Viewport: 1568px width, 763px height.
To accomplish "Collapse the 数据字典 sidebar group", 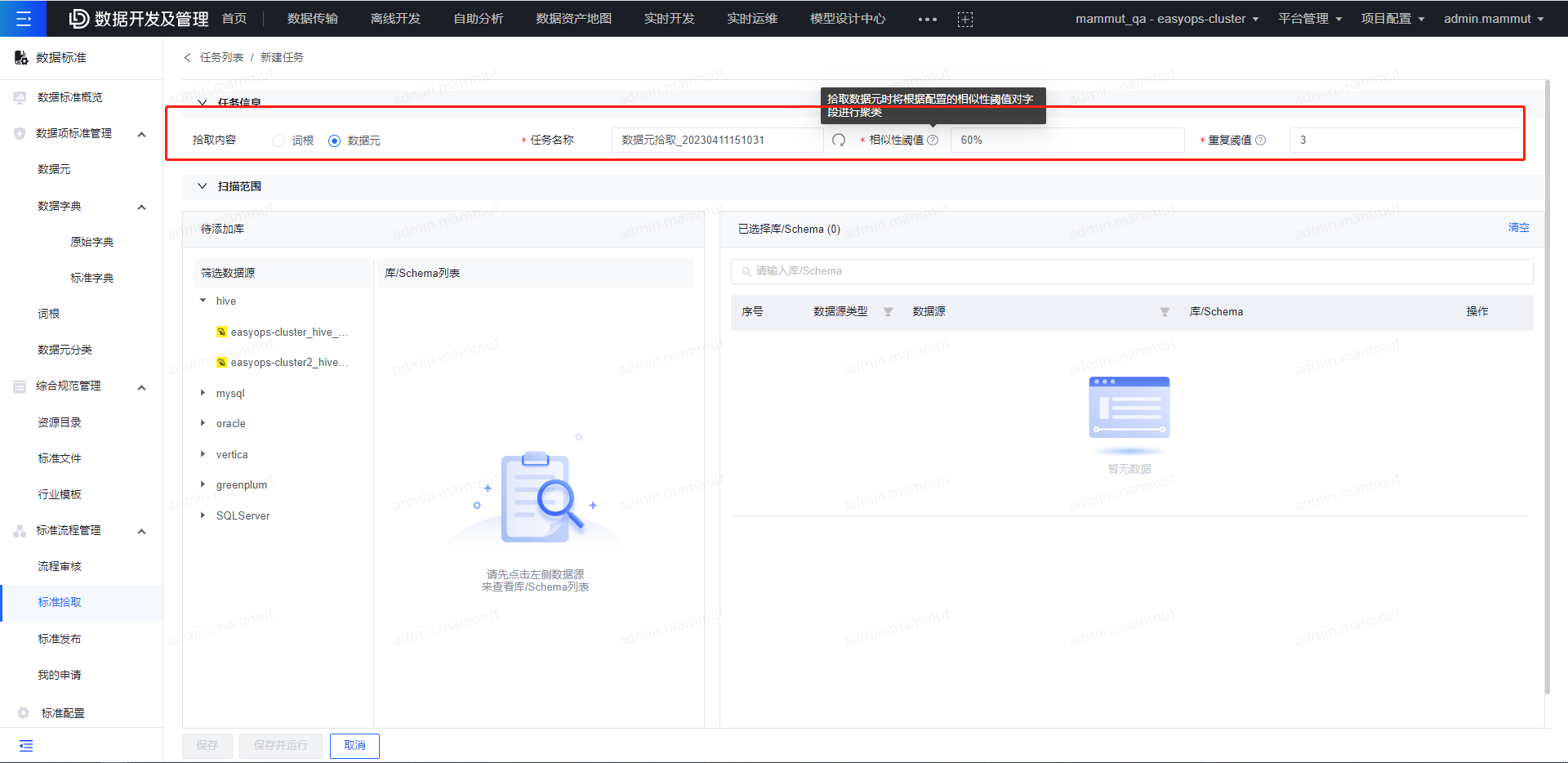I will (141, 207).
